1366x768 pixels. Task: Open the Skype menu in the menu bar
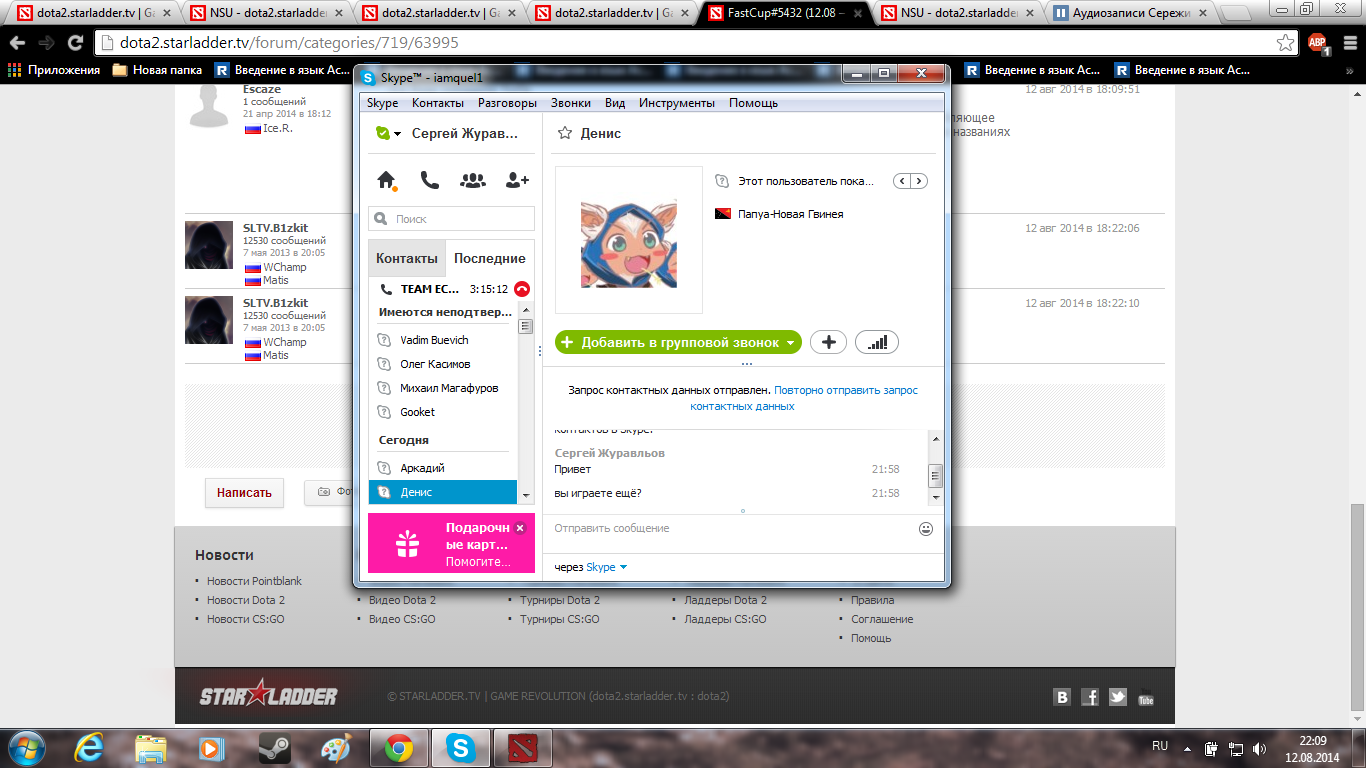382,103
